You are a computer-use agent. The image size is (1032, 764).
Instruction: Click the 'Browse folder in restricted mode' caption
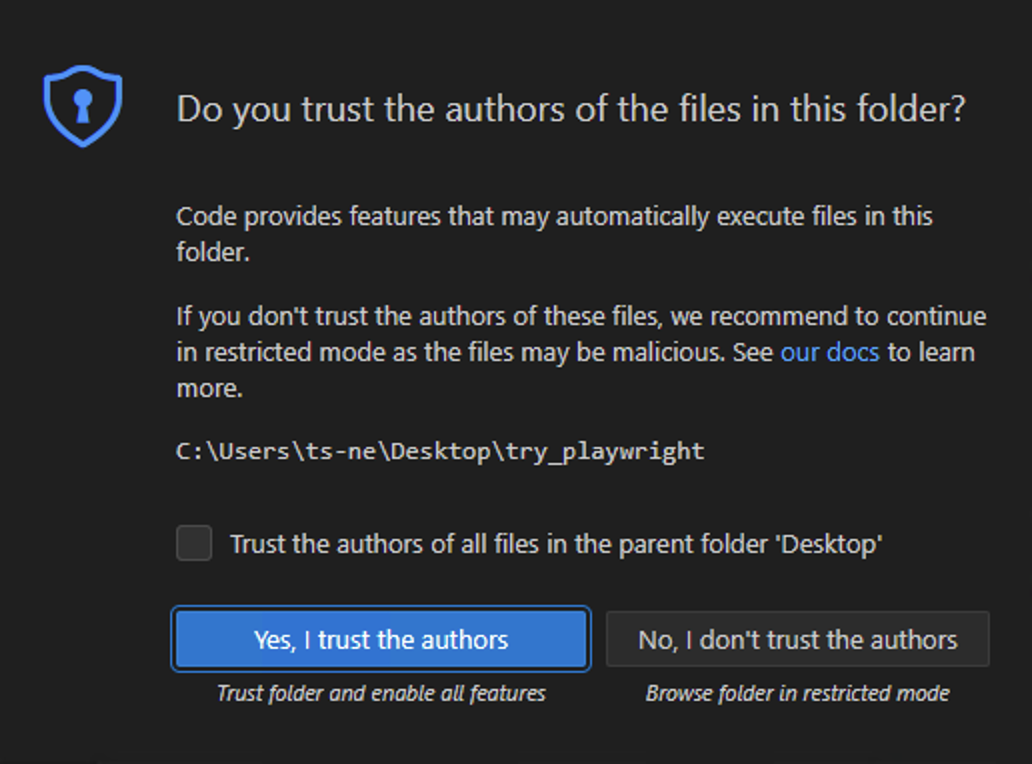point(797,693)
